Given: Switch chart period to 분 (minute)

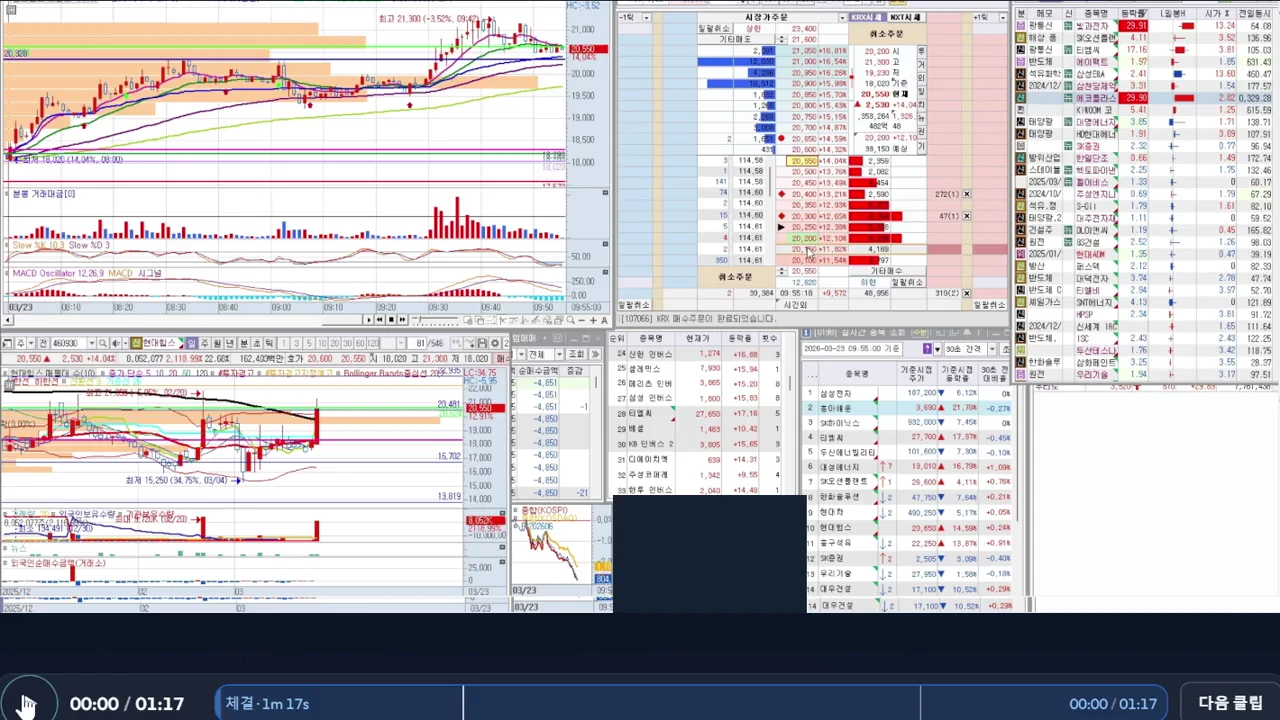Looking at the screenshot, I should [x=244, y=343].
